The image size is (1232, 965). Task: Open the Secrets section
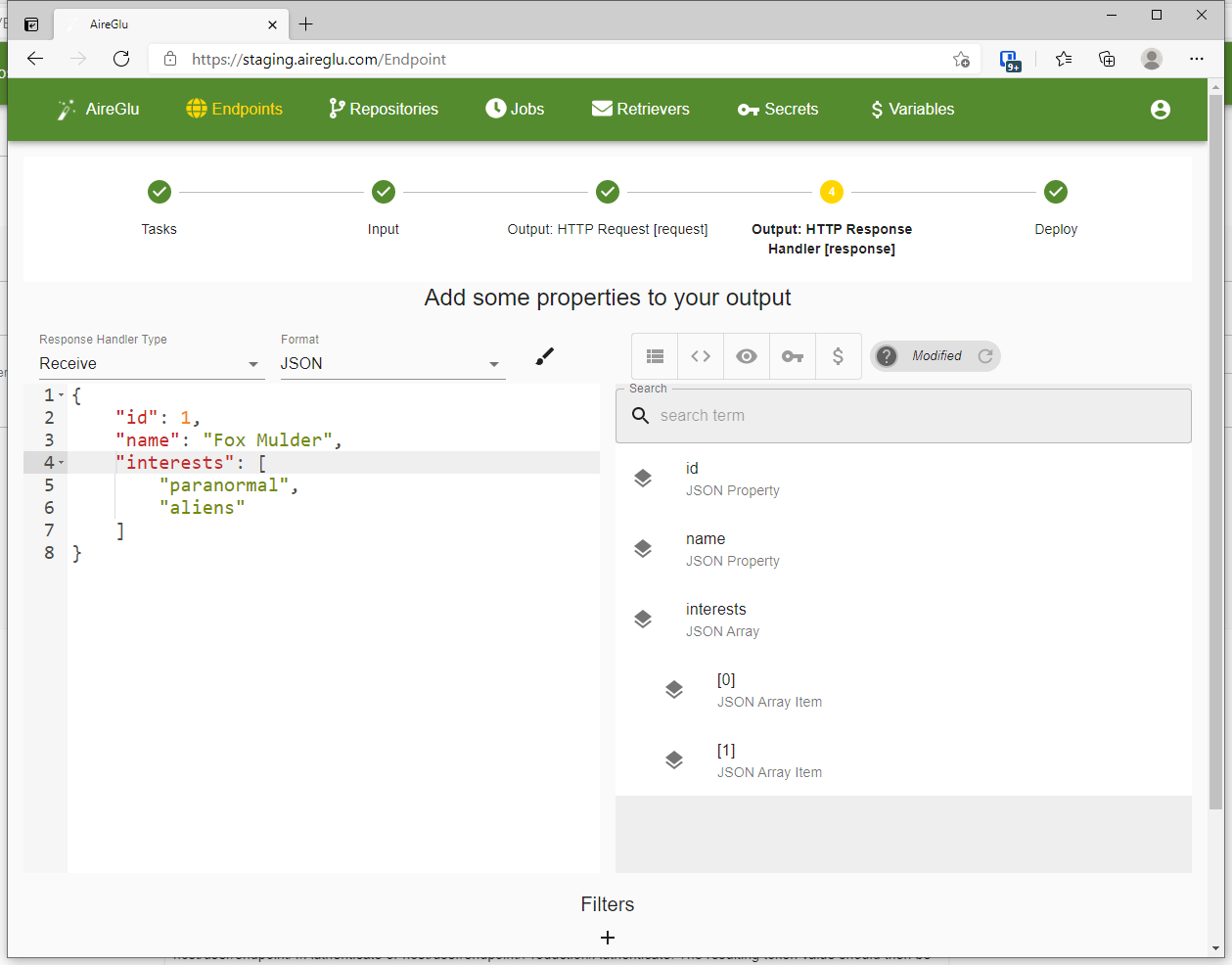(778, 109)
